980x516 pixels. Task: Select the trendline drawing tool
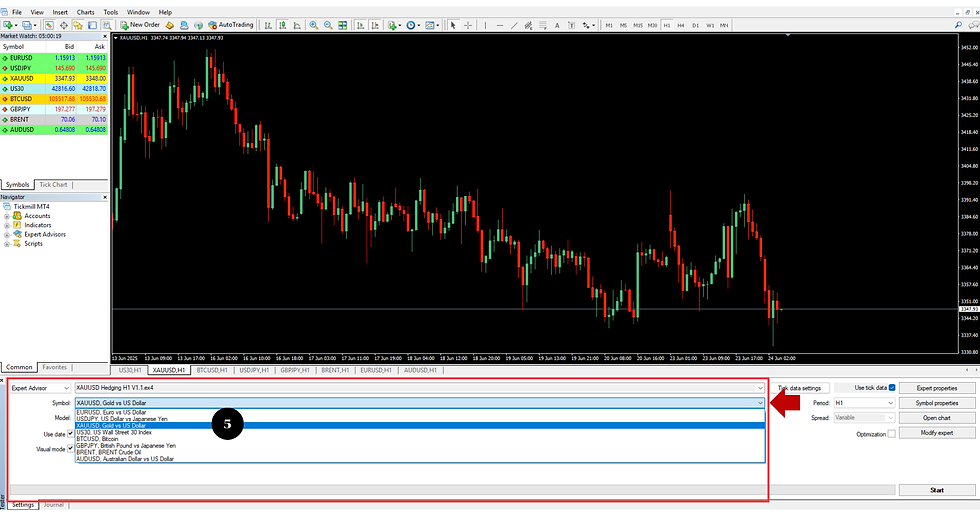coord(514,25)
